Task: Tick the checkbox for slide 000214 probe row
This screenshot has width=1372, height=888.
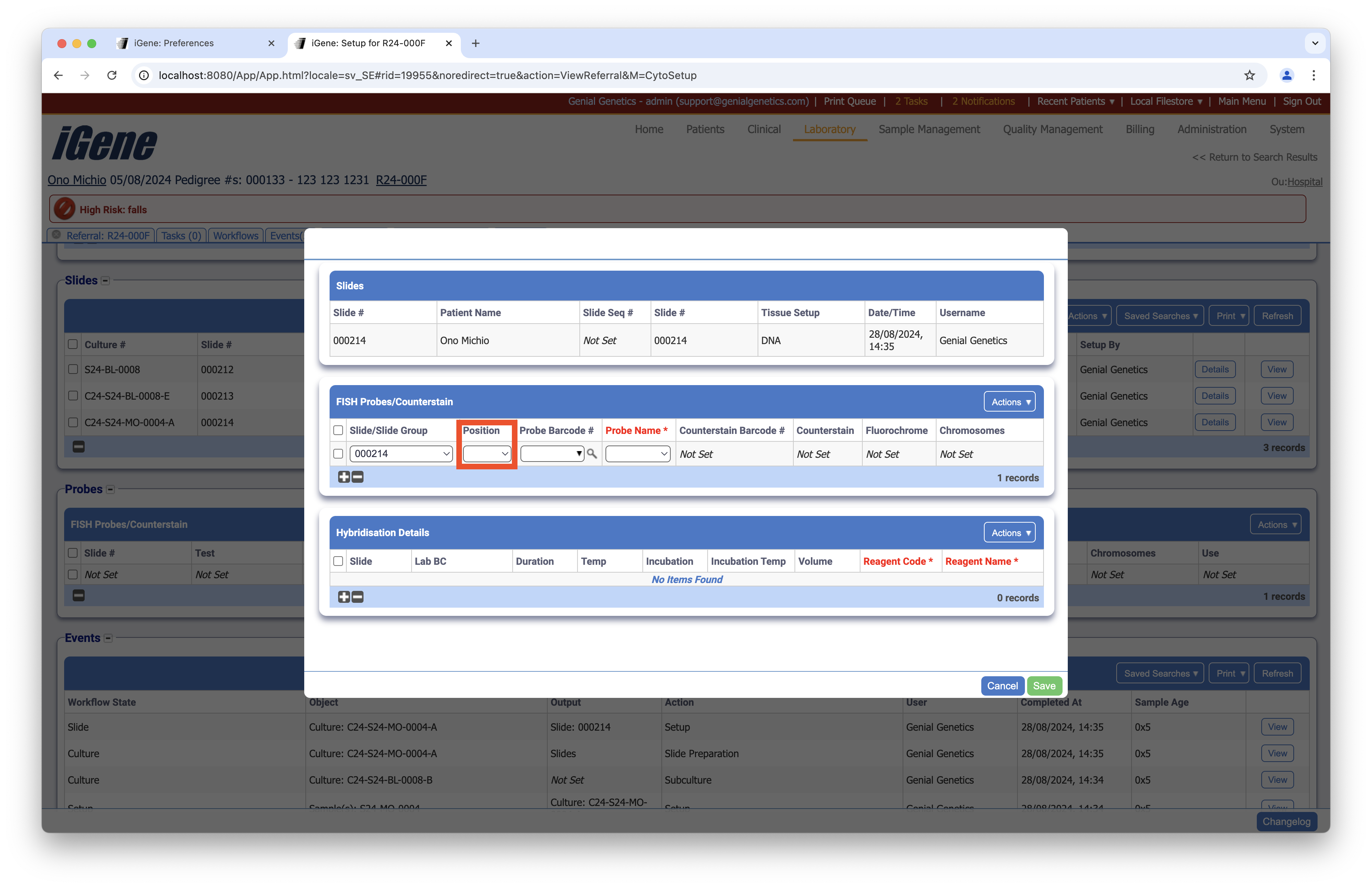Action: [x=339, y=454]
